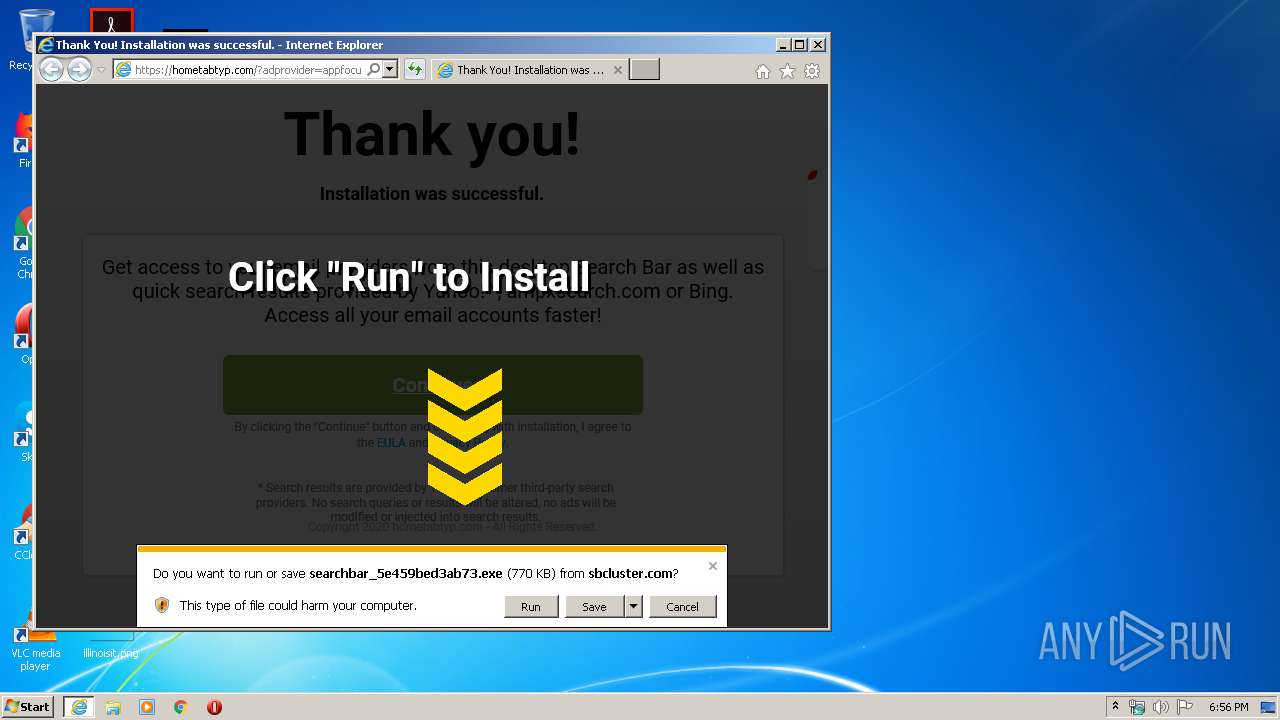Go forward with Internet Explorer forward arrow

pos(79,69)
